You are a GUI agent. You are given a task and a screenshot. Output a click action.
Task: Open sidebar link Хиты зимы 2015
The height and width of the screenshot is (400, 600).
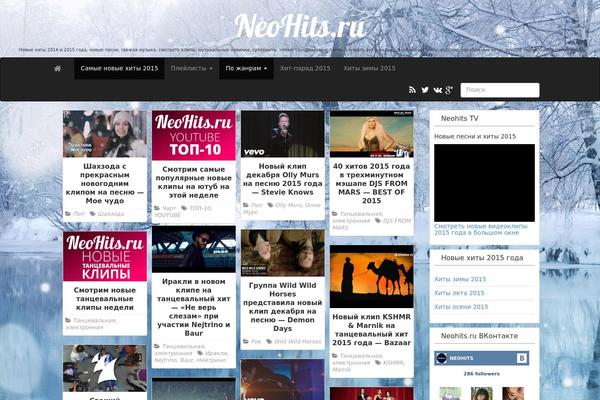point(460,279)
